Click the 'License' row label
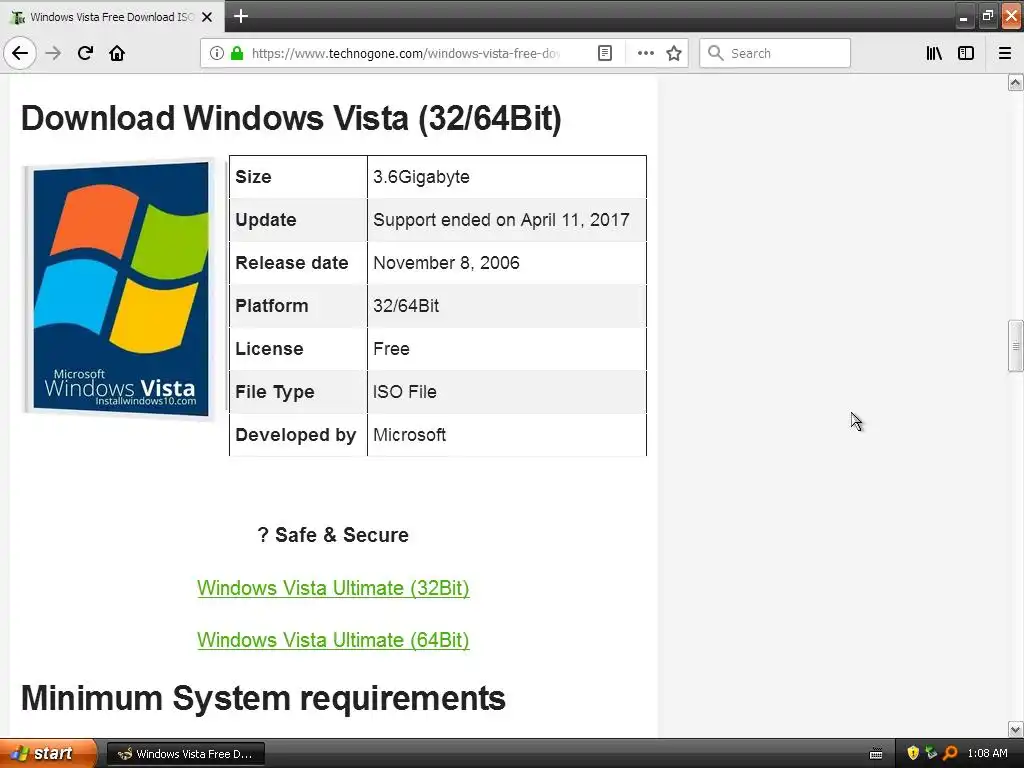Viewport: 1024px width, 768px height. pos(269,349)
